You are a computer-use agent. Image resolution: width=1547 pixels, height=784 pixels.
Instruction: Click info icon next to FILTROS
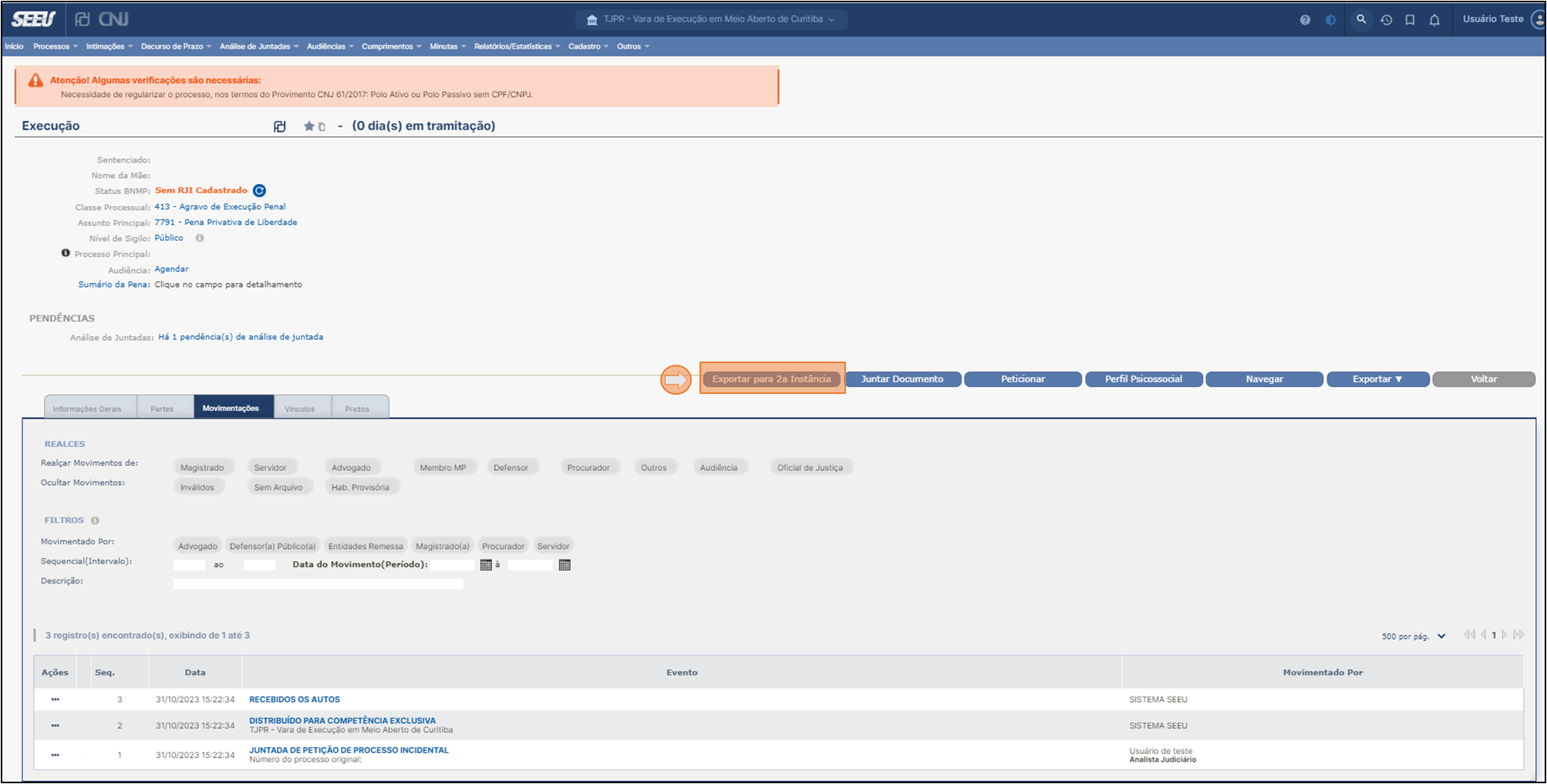point(95,520)
